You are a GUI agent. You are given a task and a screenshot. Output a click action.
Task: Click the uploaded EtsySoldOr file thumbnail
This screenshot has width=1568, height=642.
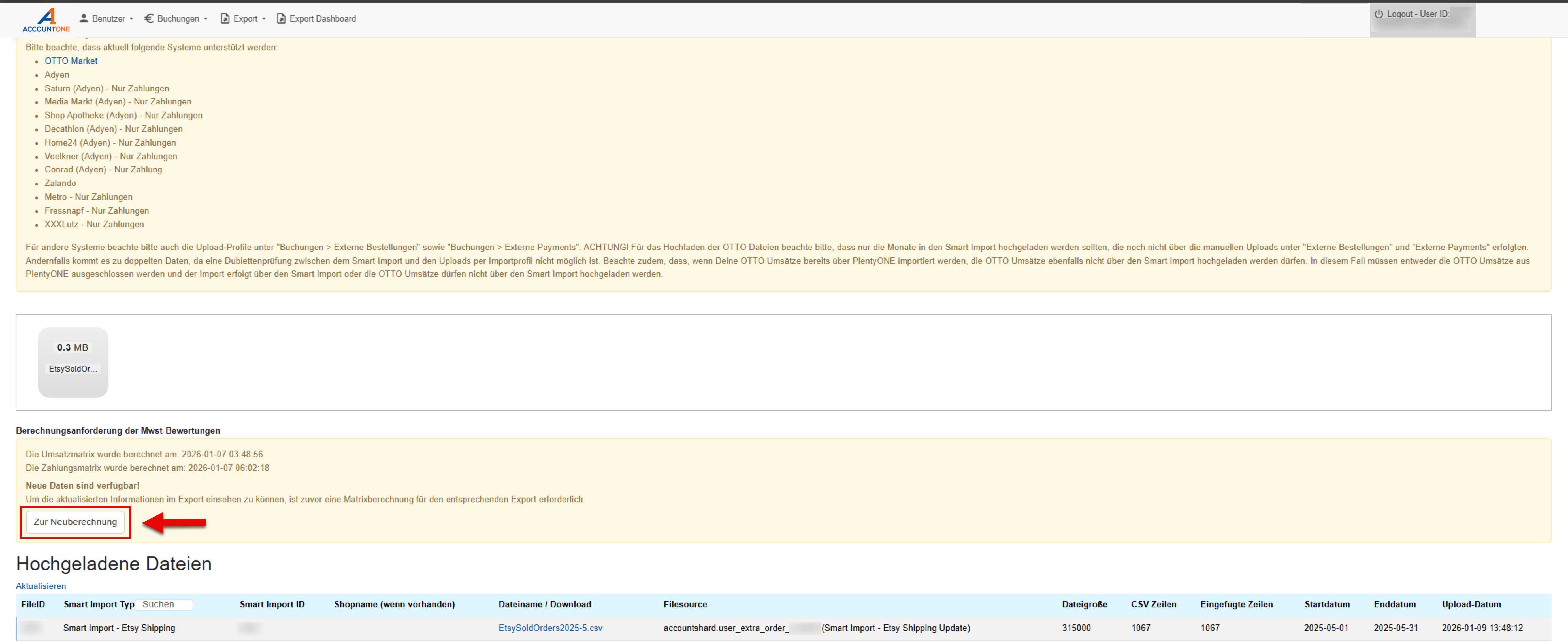[x=73, y=362]
